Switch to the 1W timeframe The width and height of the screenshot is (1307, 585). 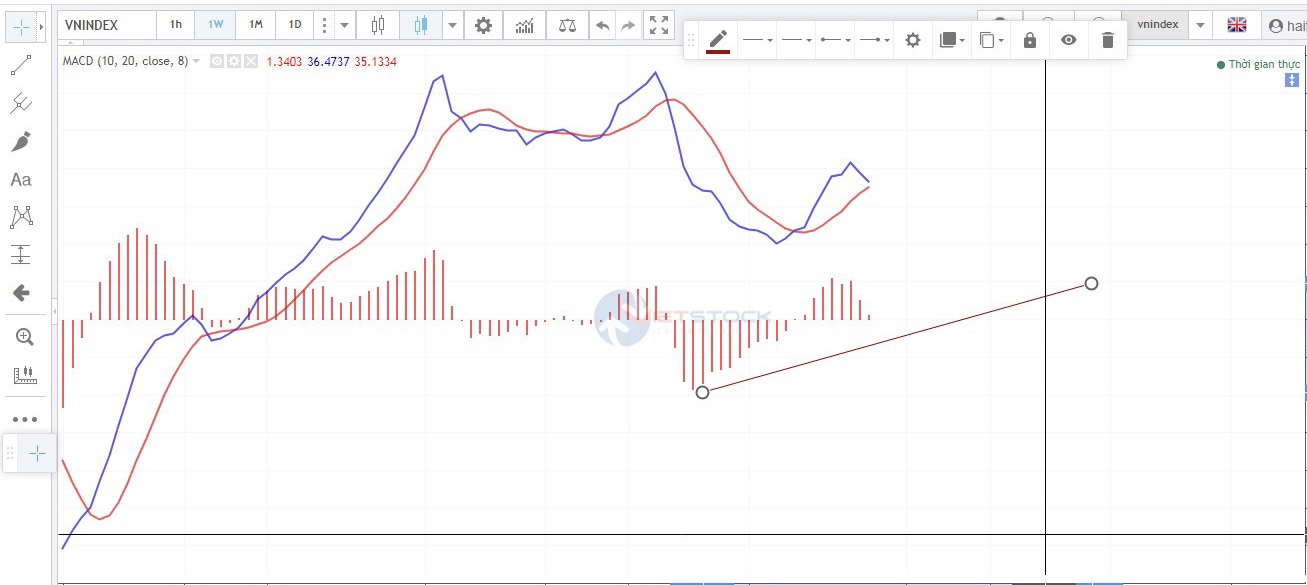[216, 25]
